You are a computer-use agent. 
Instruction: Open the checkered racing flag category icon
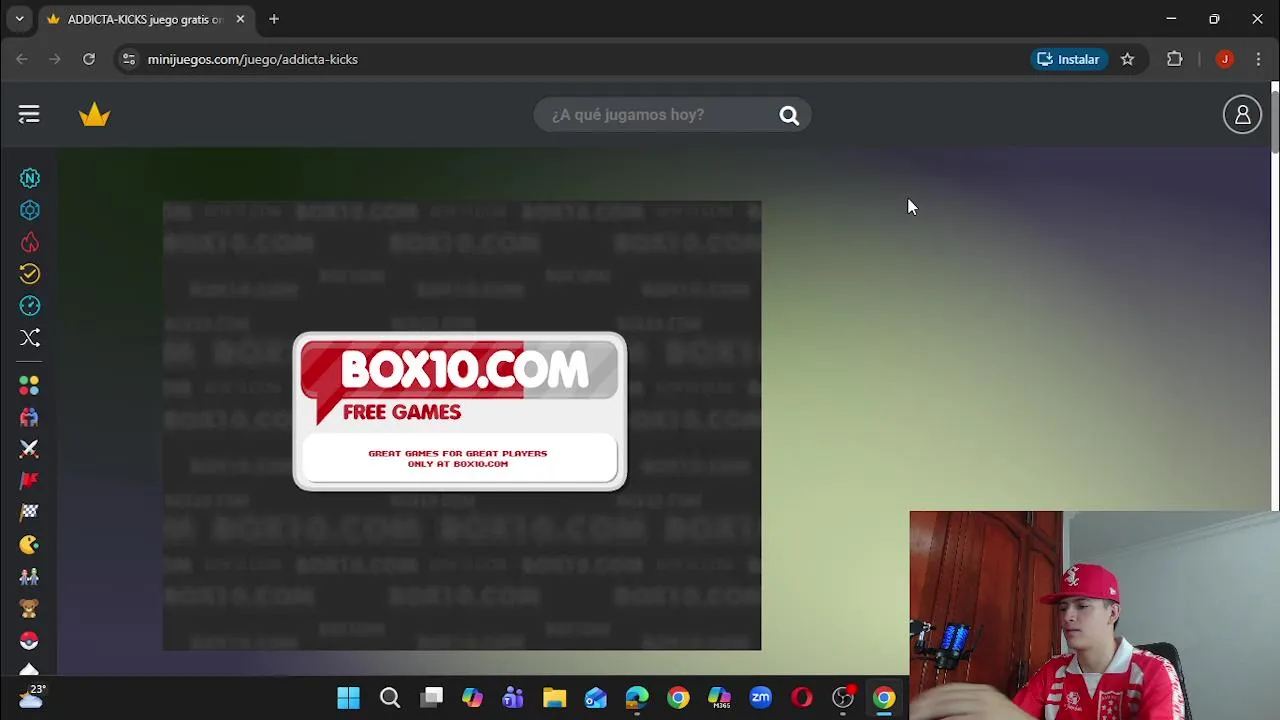tap(29, 513)
